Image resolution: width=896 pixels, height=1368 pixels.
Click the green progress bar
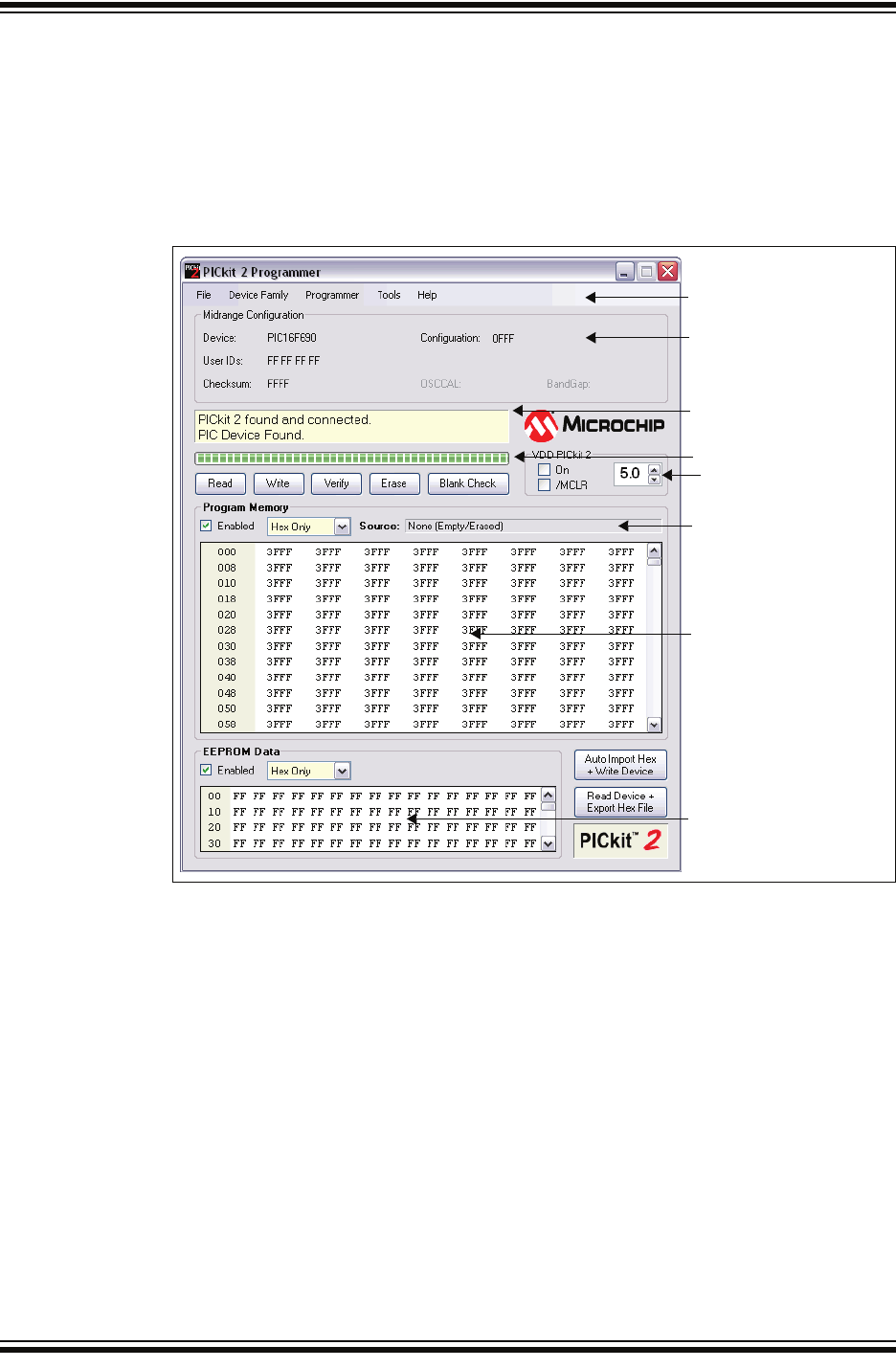352,459
